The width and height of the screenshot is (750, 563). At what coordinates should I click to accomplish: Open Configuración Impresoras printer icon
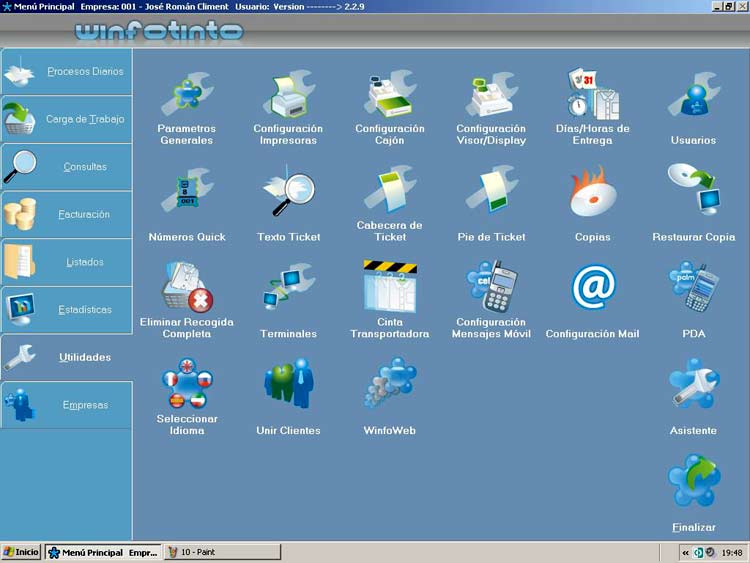[x=288, y=96]
